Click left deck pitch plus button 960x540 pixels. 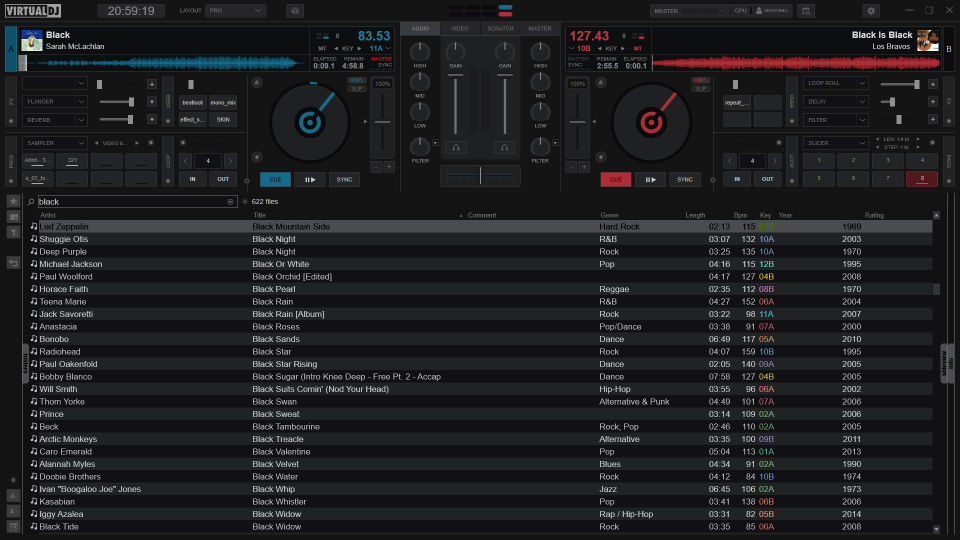389,167
